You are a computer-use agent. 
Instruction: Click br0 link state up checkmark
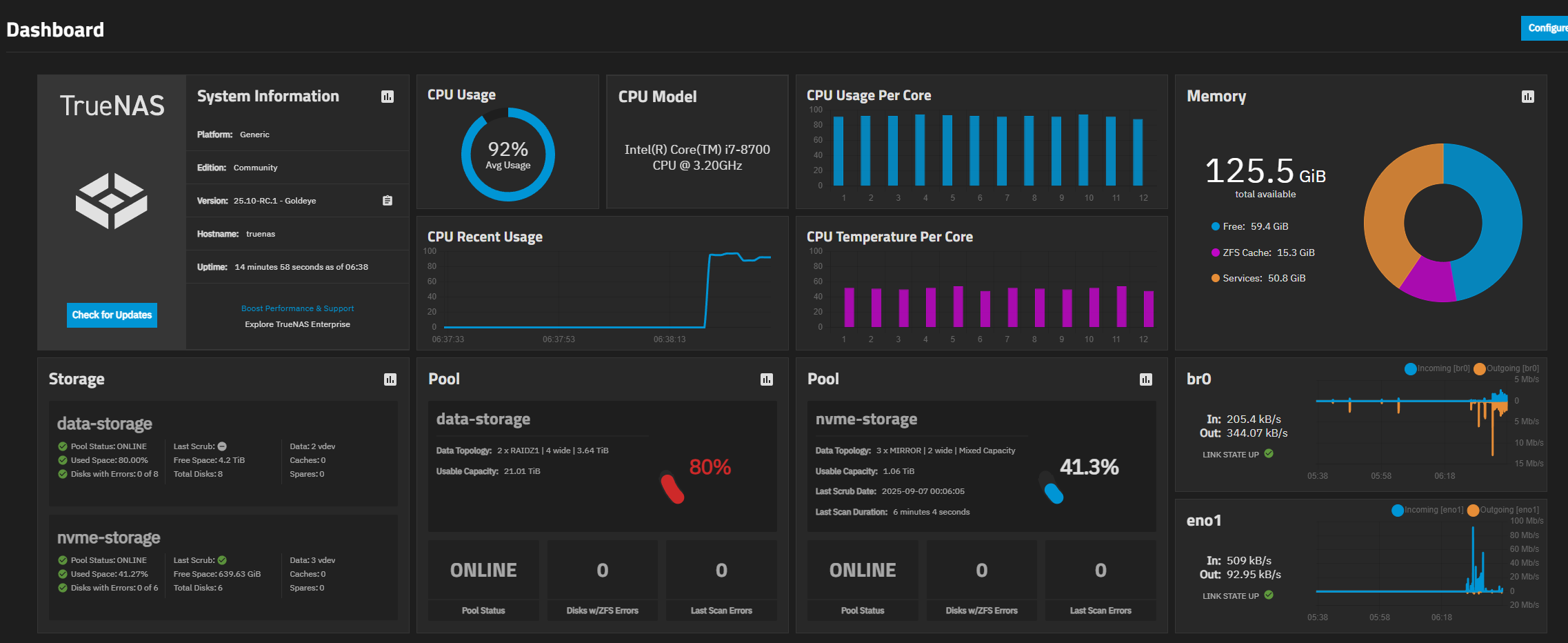click(1269, 454)
